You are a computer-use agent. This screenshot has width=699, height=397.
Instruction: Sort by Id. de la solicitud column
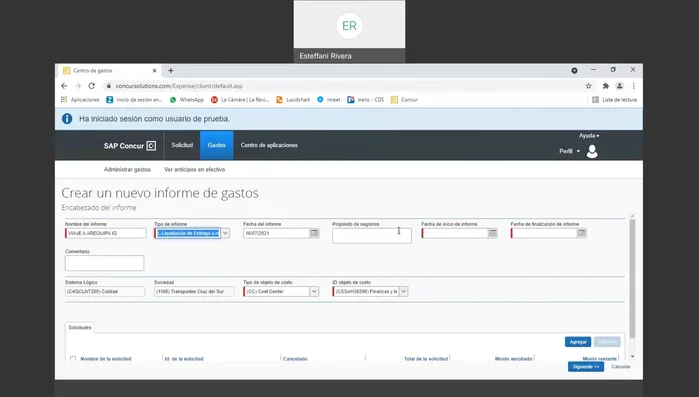pyautogui.click(x=184, y=359)
